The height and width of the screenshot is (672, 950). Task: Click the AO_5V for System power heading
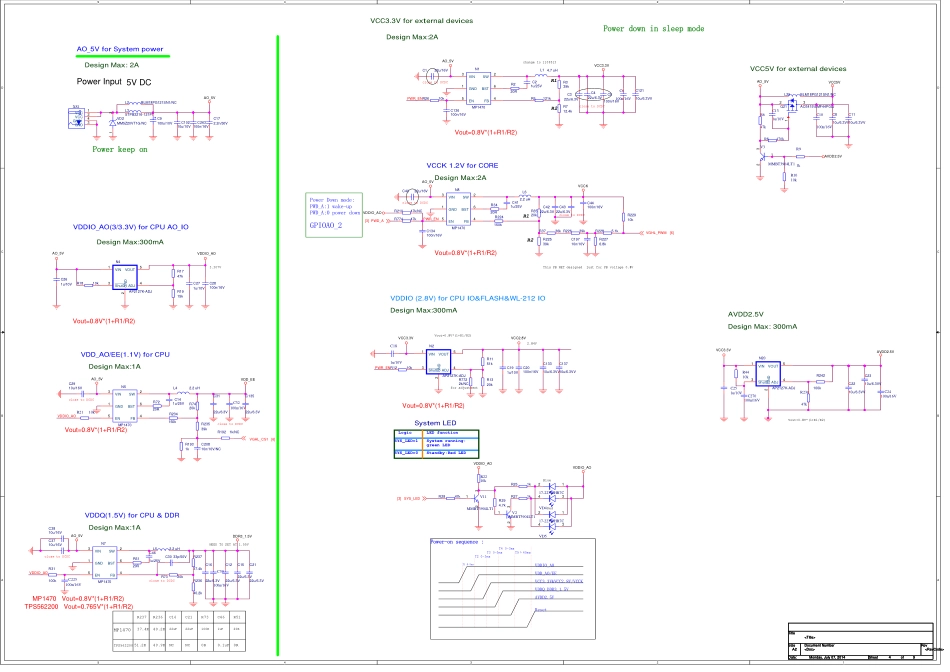[x=120, y=49]
